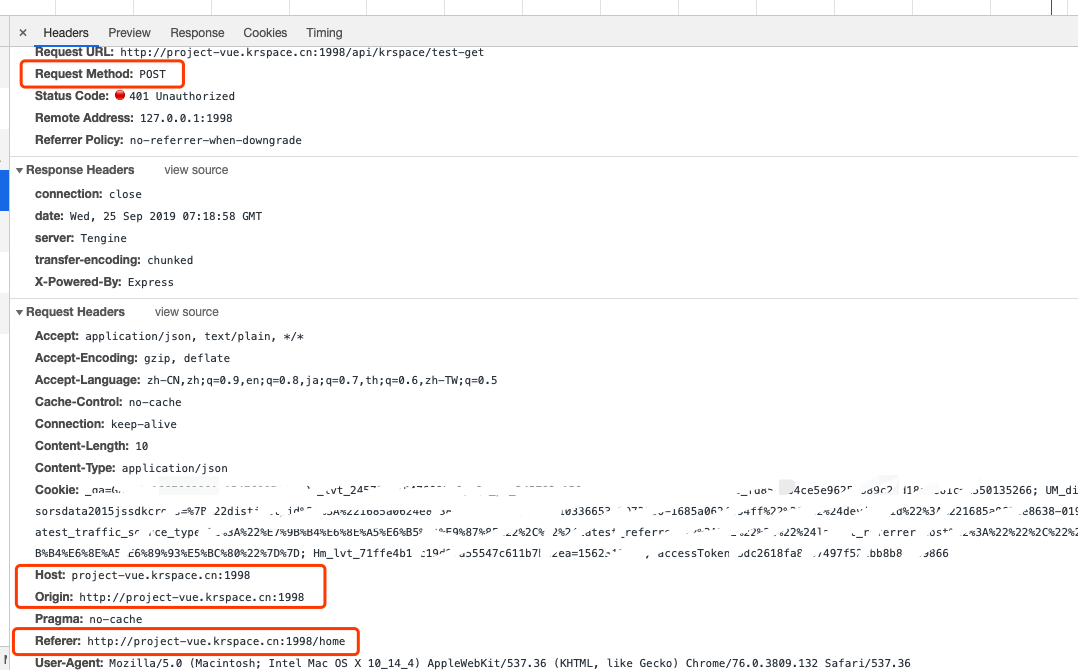Switch to the Preview tab

129,32
